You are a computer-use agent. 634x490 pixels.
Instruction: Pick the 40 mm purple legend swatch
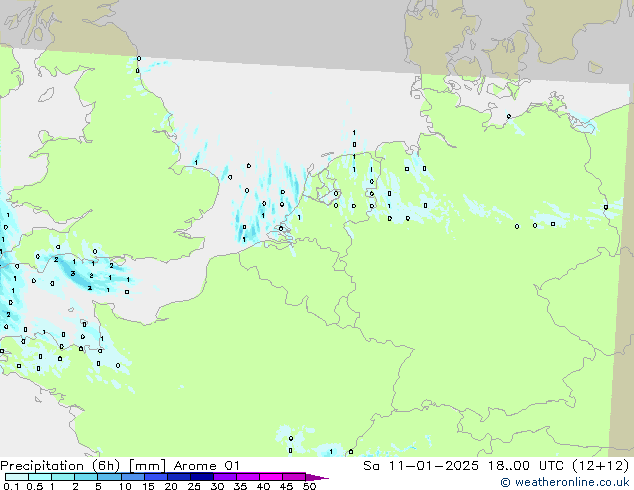tap(274, 477)
